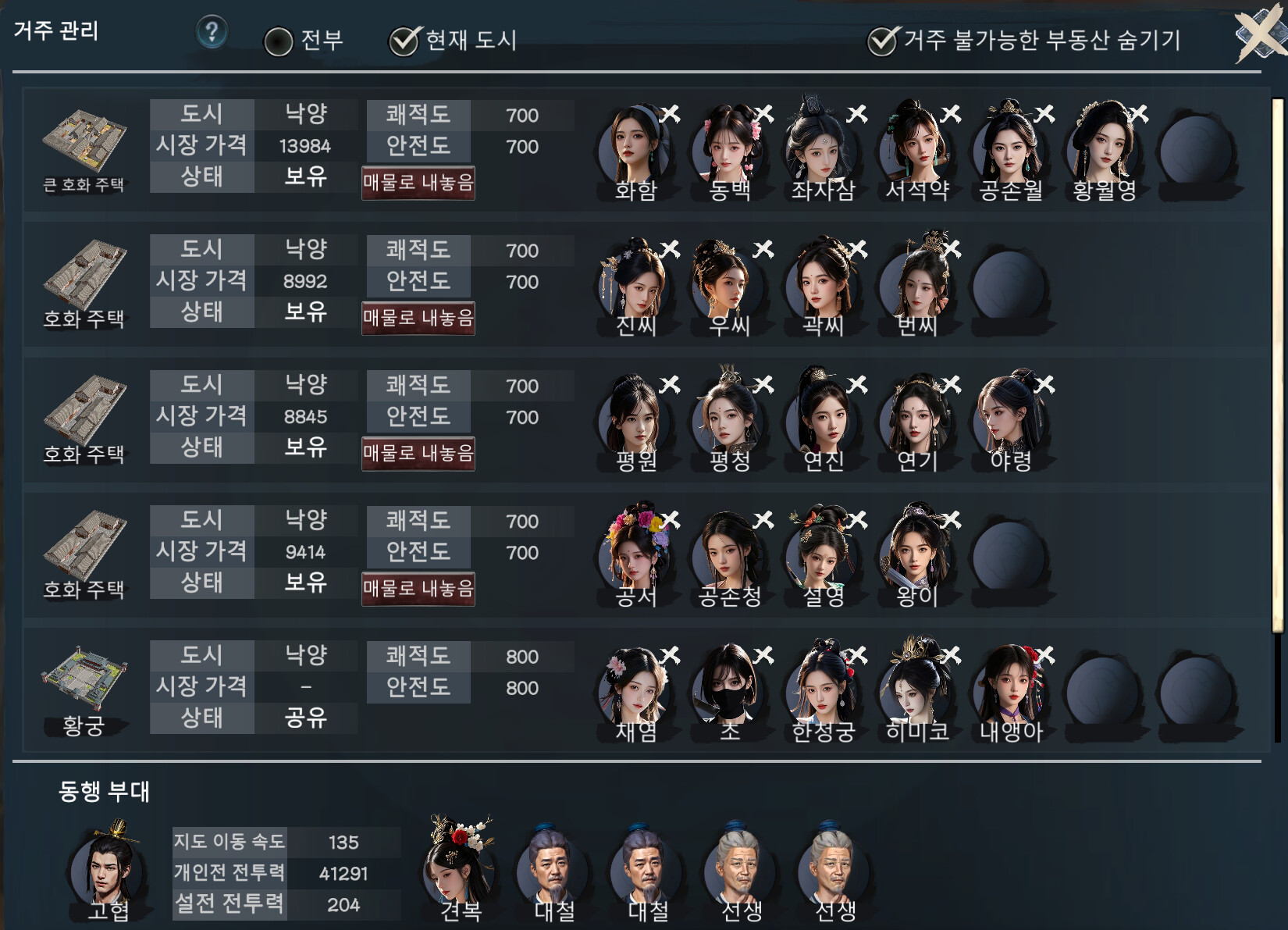This screenshot has width=1288, height=930.
Task: Click 매물로 내놓음 for the 8845 house
Action: point(418,454)
